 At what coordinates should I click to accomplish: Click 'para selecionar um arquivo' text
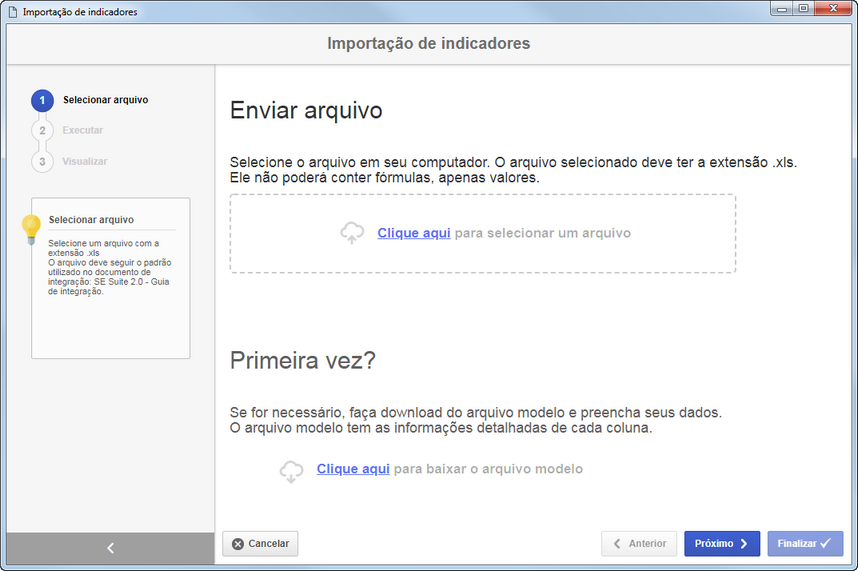(x=543, y=233)
